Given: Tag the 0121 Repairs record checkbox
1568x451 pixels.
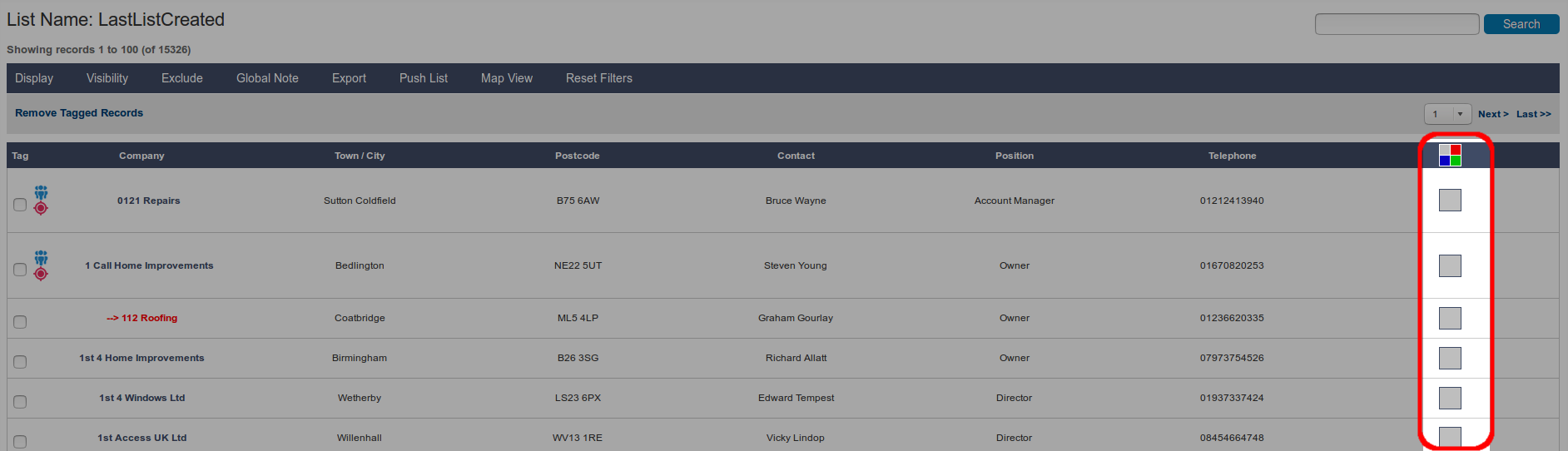Looking at the screenshot, I should coord(20,205).
